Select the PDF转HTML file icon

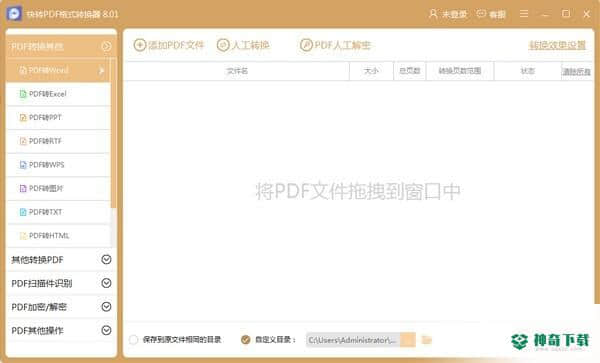tap(23, 236)
